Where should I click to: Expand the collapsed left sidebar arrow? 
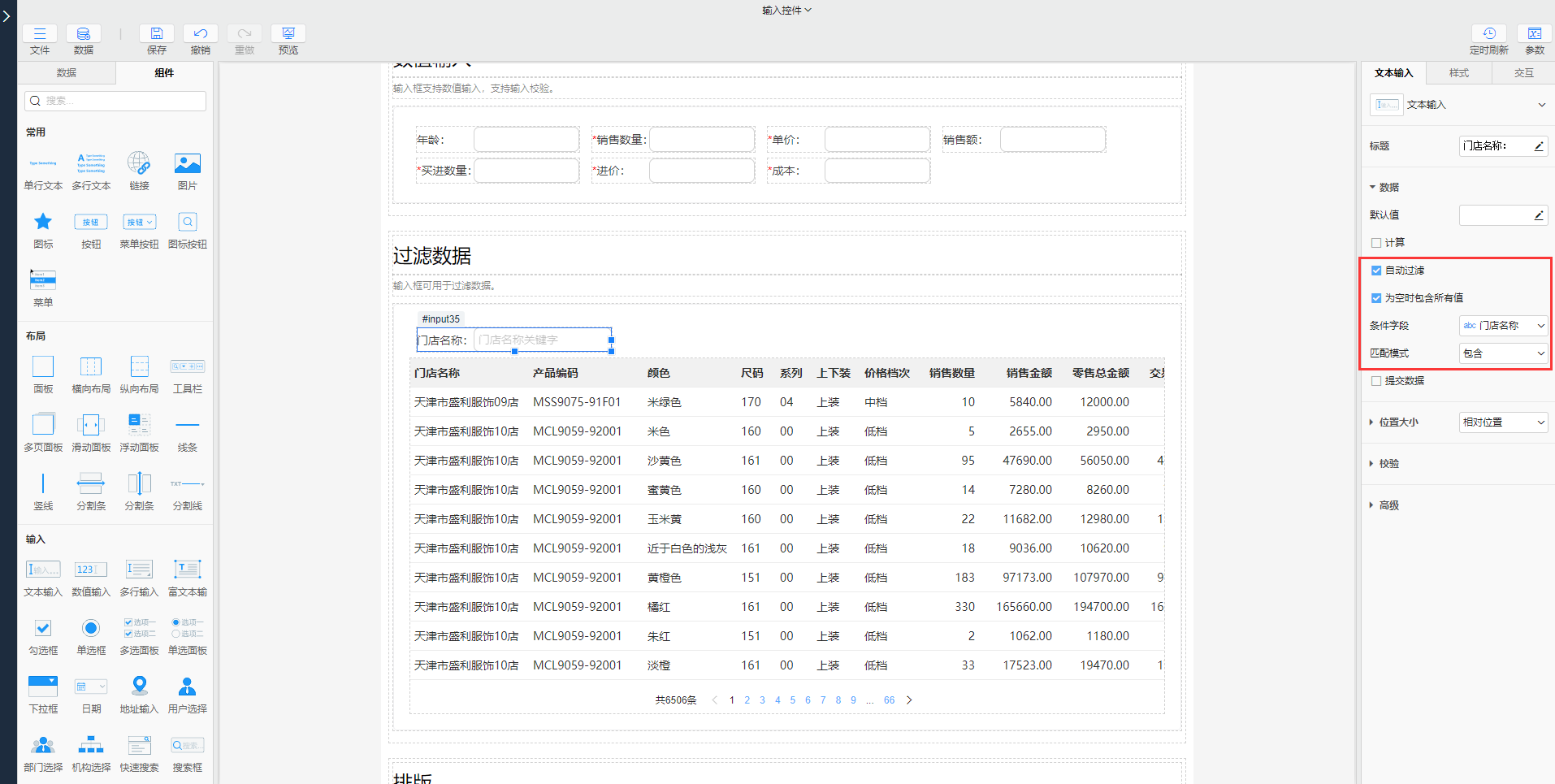pyautogui.click(x=6, y=15)
